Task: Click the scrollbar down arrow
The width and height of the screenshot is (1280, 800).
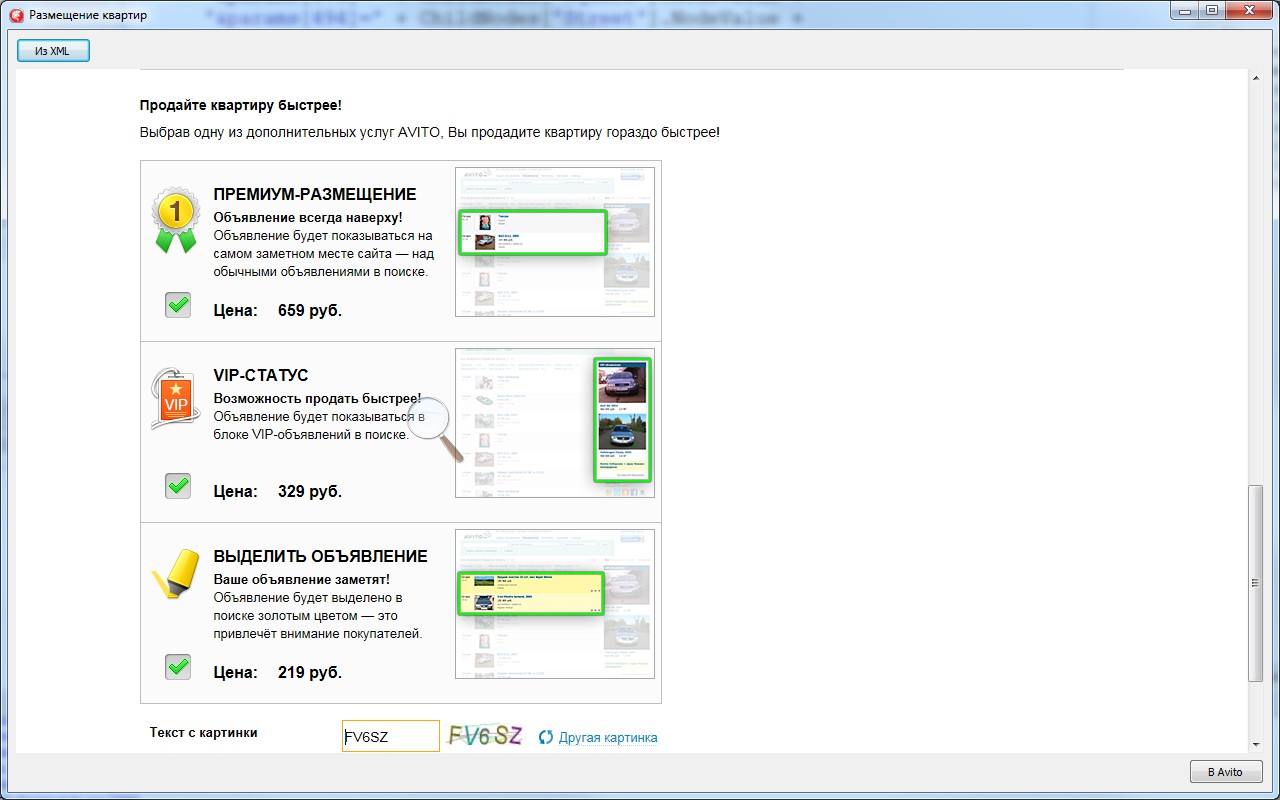Action: coord(1255,744)
